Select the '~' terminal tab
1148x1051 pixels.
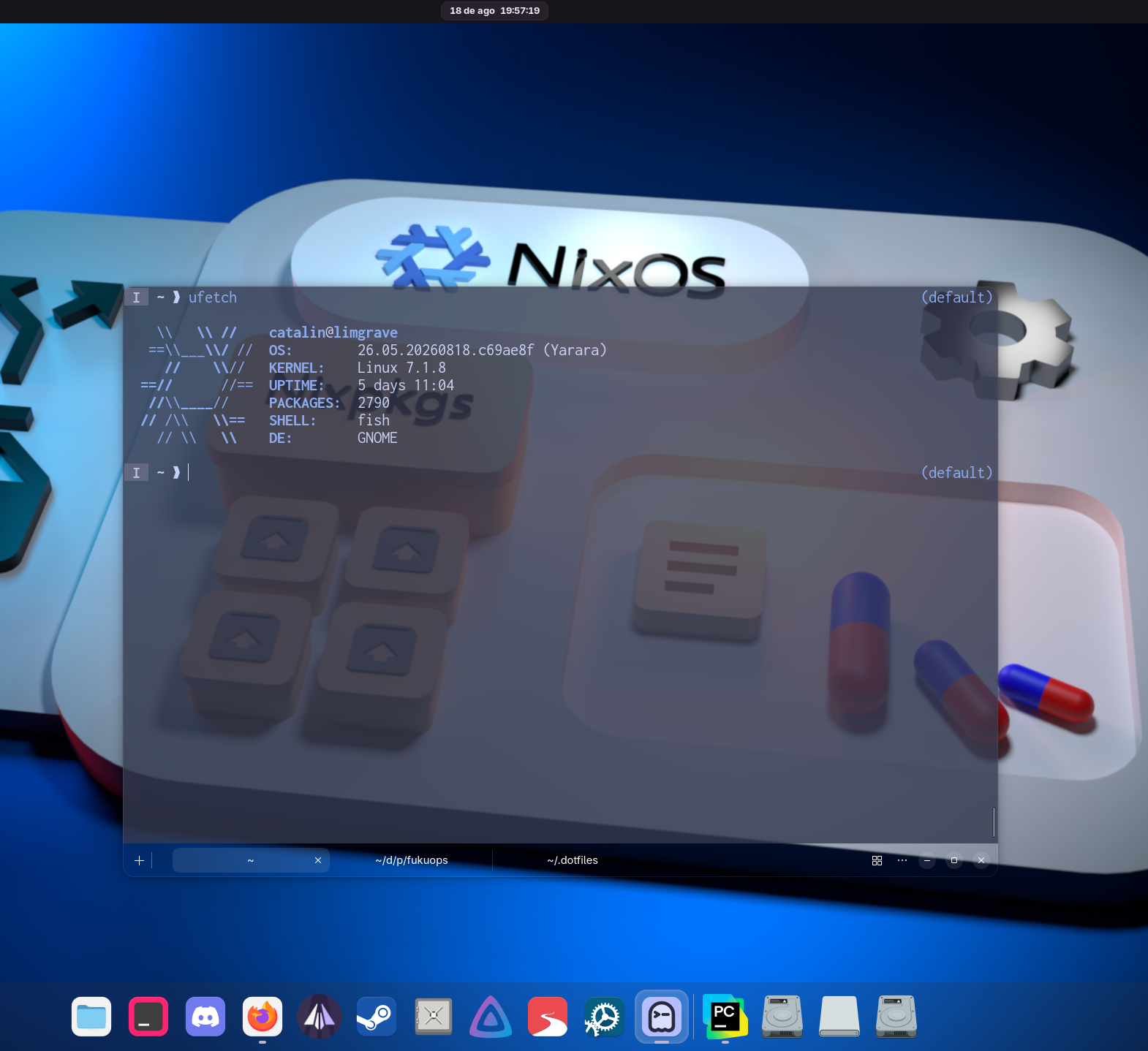pos(251,860)
